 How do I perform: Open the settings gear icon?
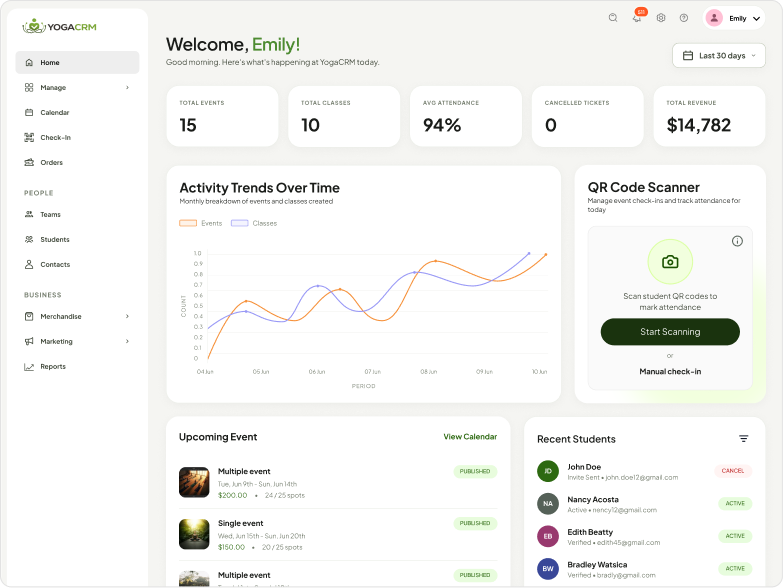pyautogui.click(x=661, y=18)
